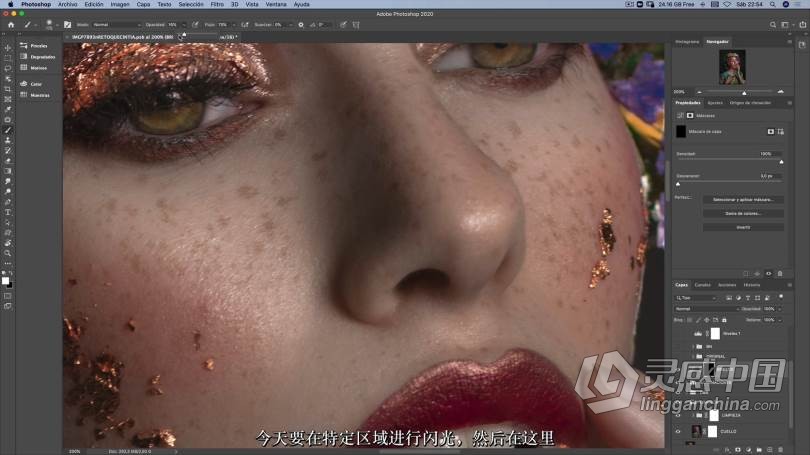This screenshot has height=455, width=810.
Task: Open the brush settings panel icon
Action: click(x=67, y=24)
